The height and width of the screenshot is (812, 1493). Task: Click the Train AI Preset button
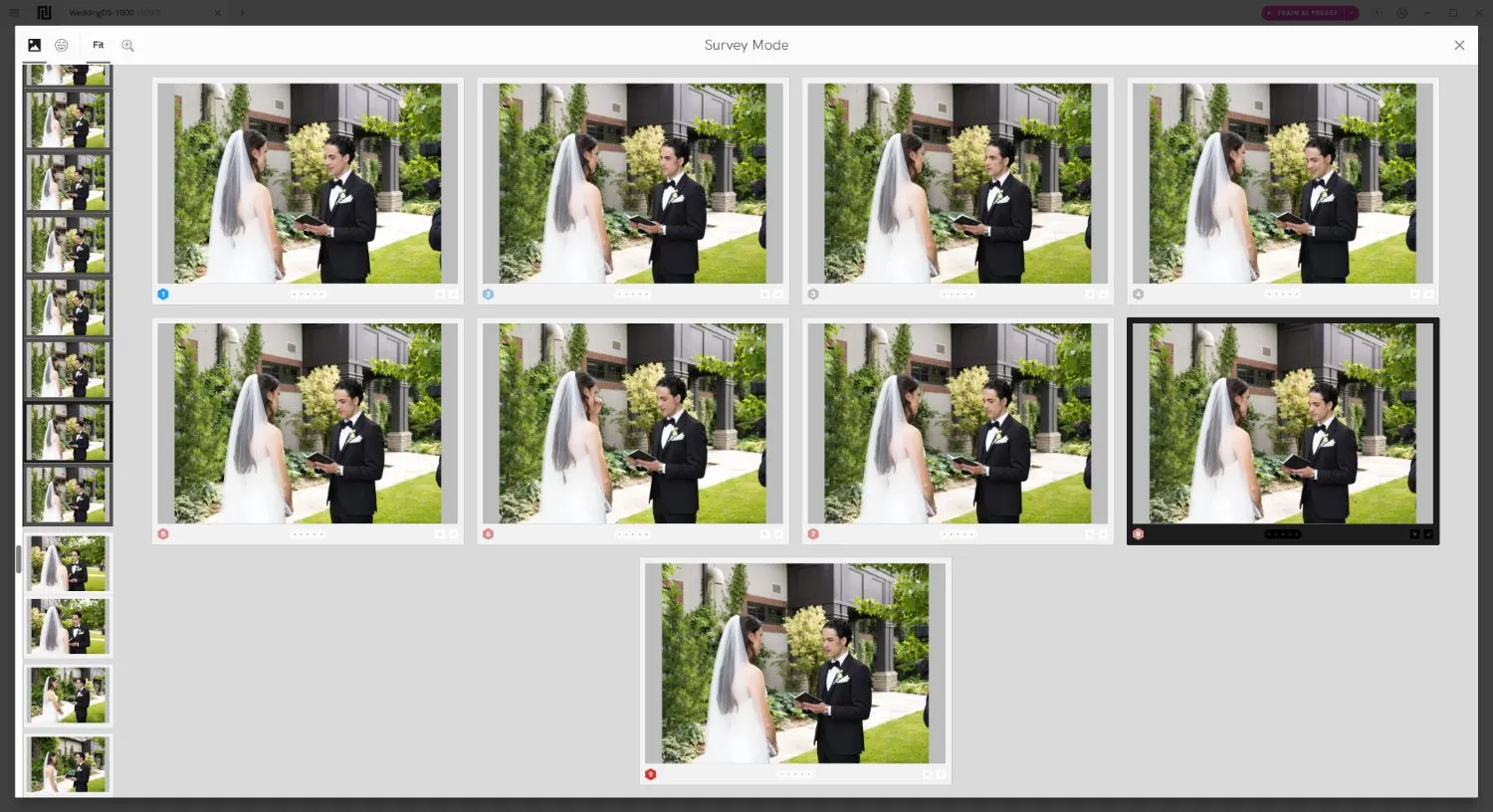pos(1303,13)
